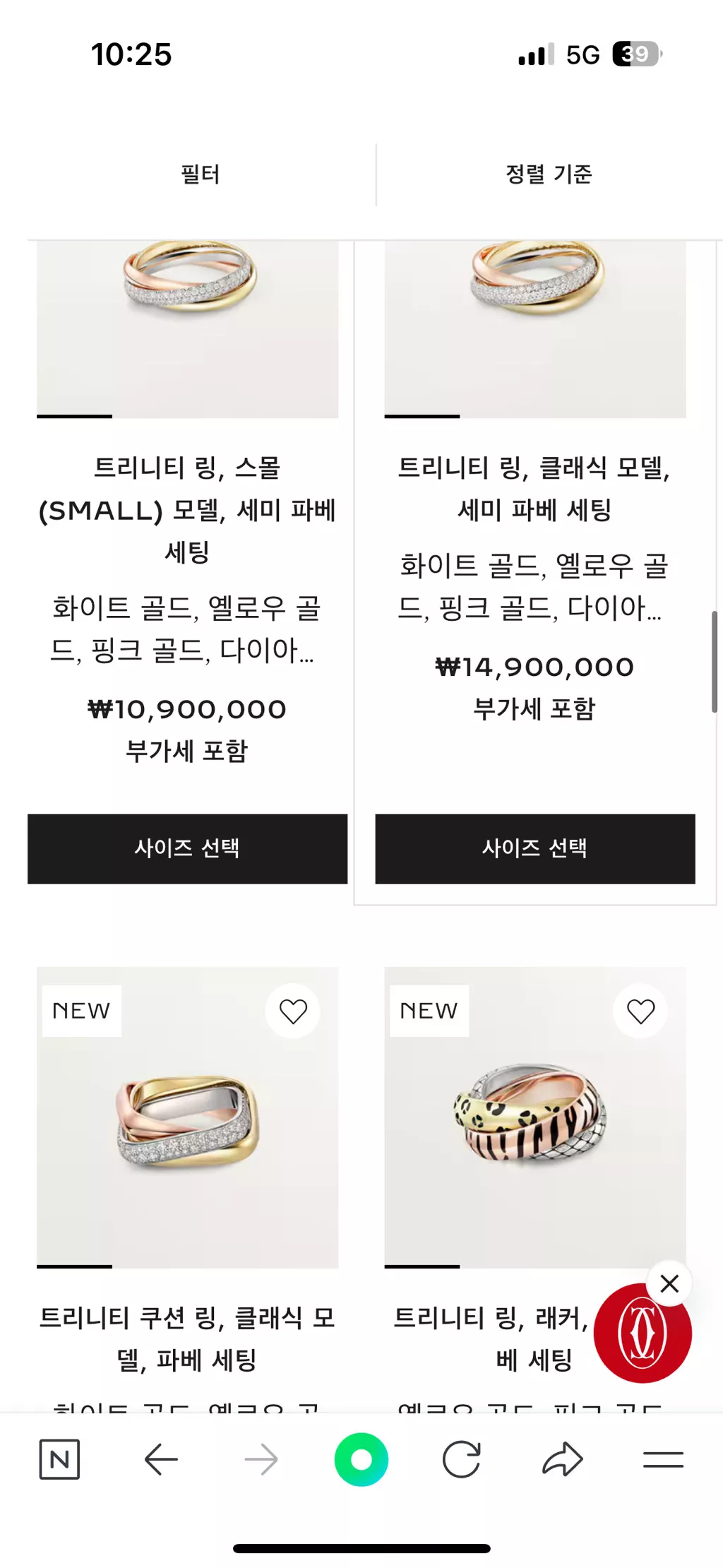Screen dimensions: 723x1568
Task: Tap the Naver home N icon
Action: 59,1459
